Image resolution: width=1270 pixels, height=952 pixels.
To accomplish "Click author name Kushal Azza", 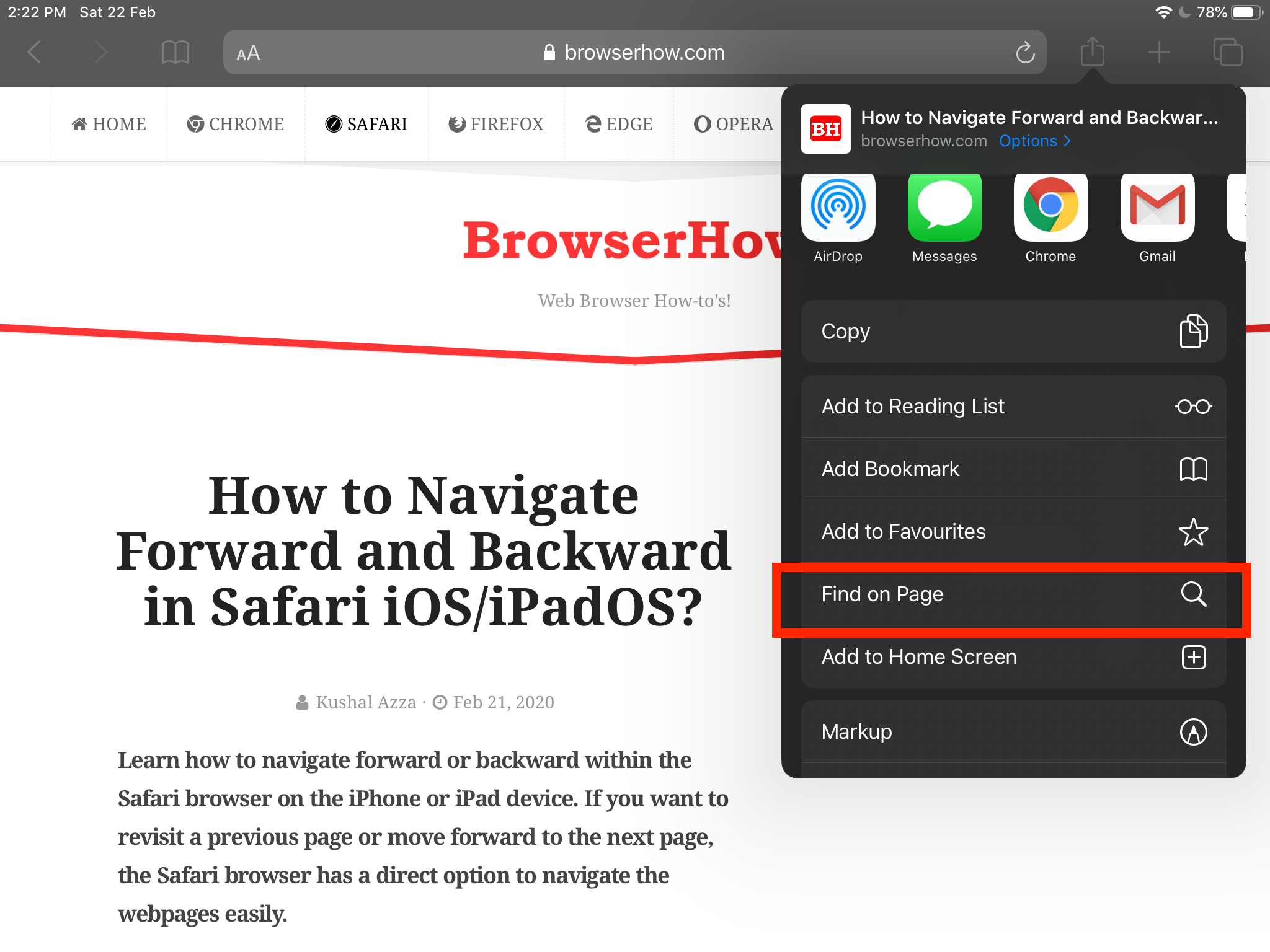I will pyautogui.click(x=366, y=702).
